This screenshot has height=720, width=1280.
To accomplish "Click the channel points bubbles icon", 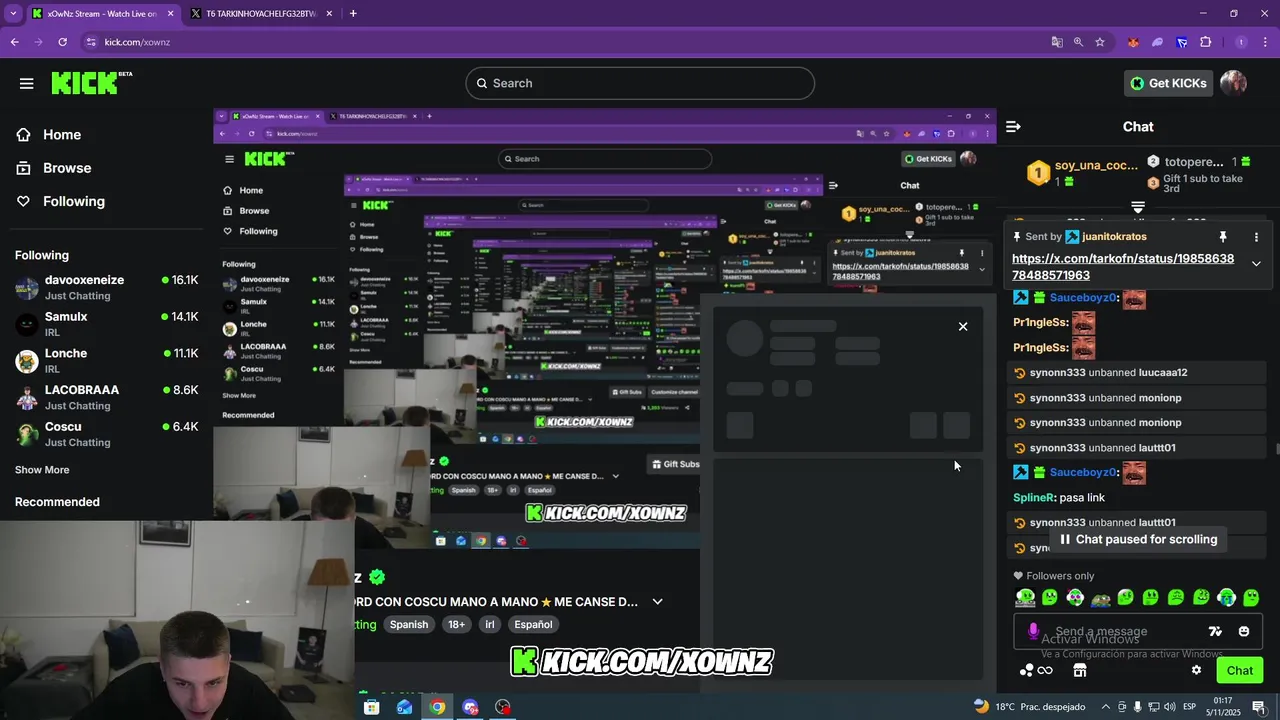I will click(x=1026, y=670).
